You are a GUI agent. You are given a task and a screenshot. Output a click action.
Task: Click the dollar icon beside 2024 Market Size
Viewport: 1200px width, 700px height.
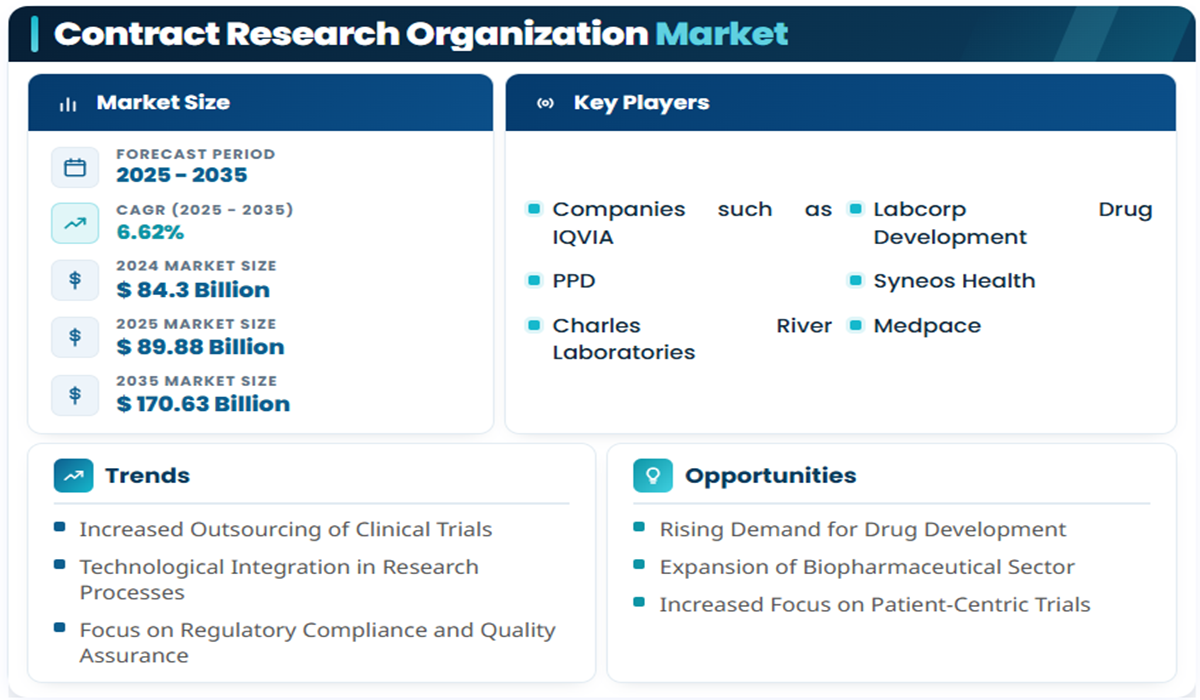pos(75,280)
